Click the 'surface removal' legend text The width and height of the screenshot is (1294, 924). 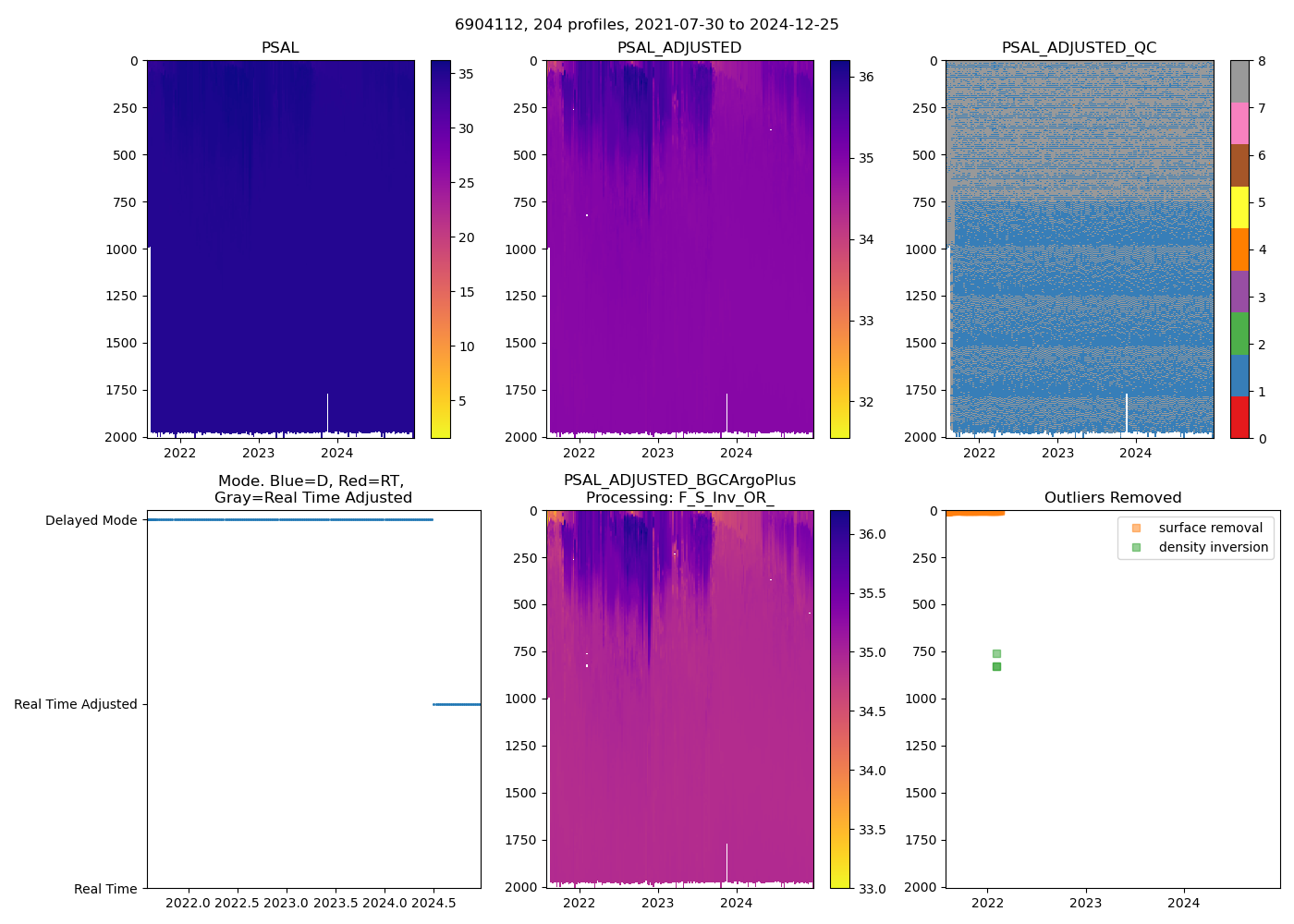(1210, 528)
